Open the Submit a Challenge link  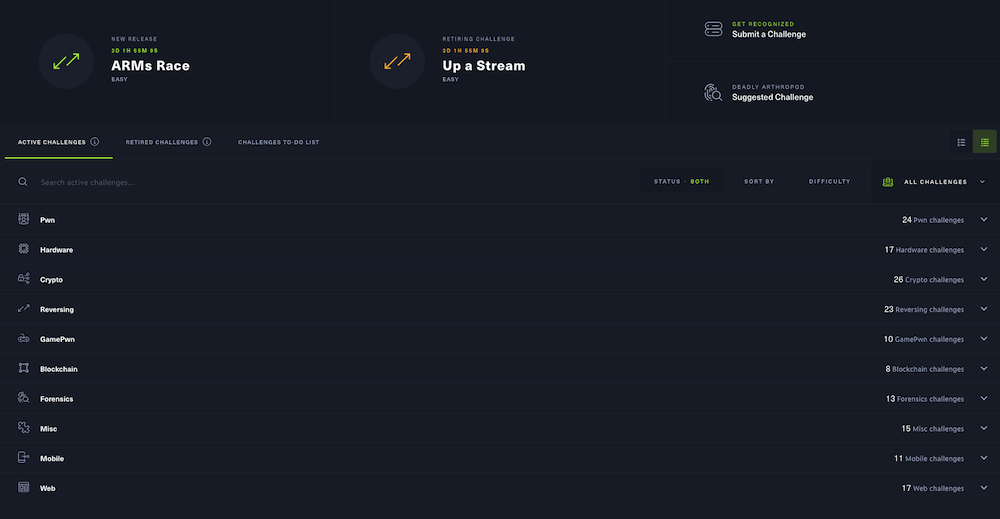click(x=768, y=34)
